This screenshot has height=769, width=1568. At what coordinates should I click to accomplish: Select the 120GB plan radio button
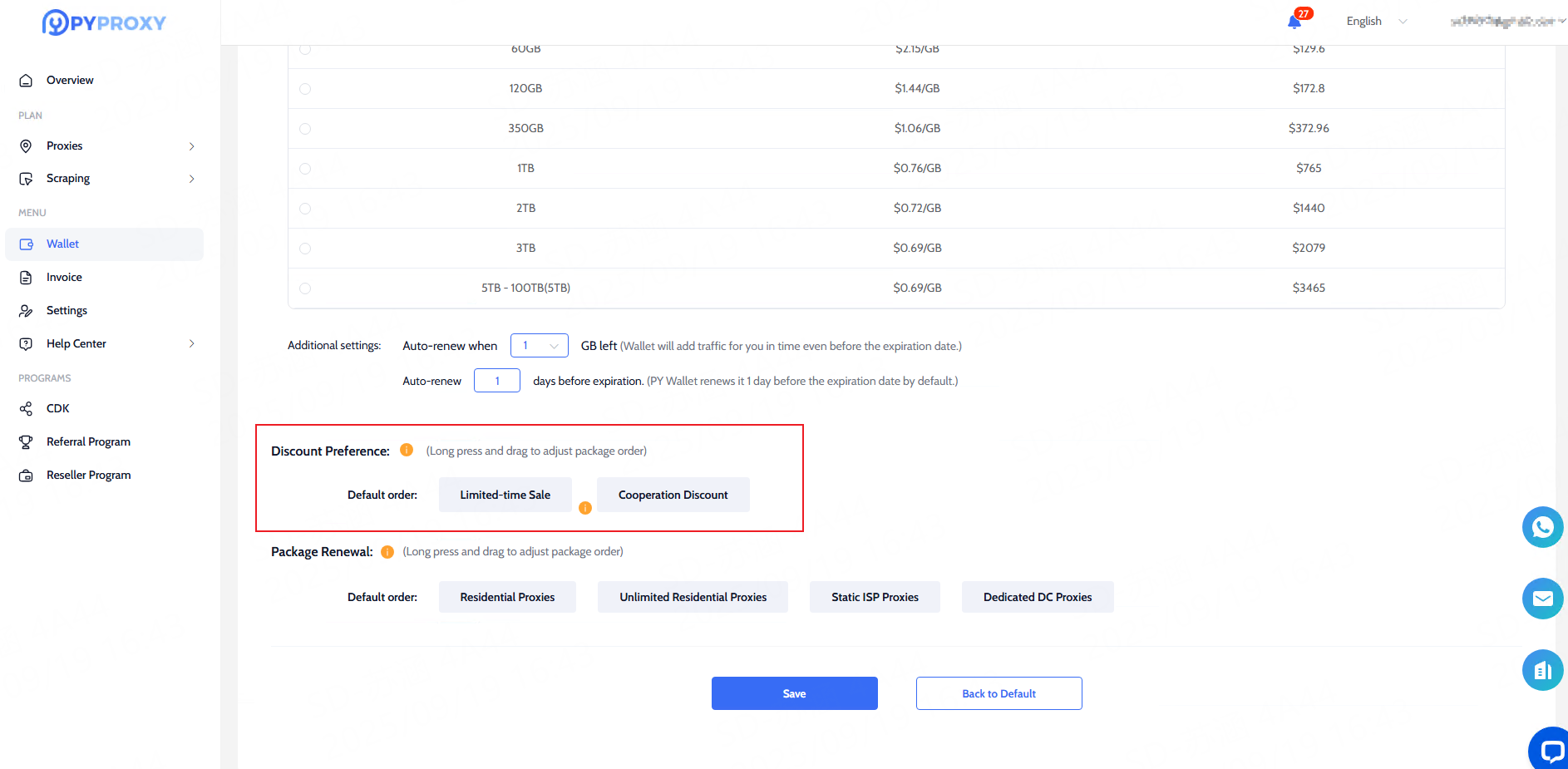tap(305, 89)
